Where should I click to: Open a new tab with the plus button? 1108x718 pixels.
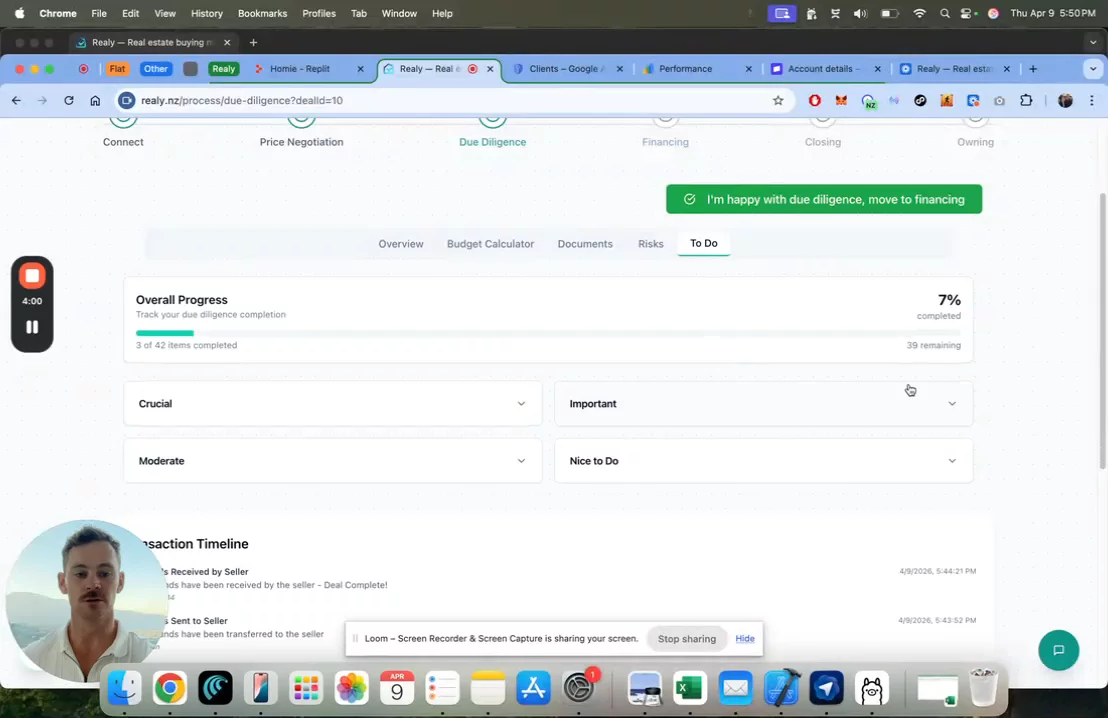tap(1033, 69)
